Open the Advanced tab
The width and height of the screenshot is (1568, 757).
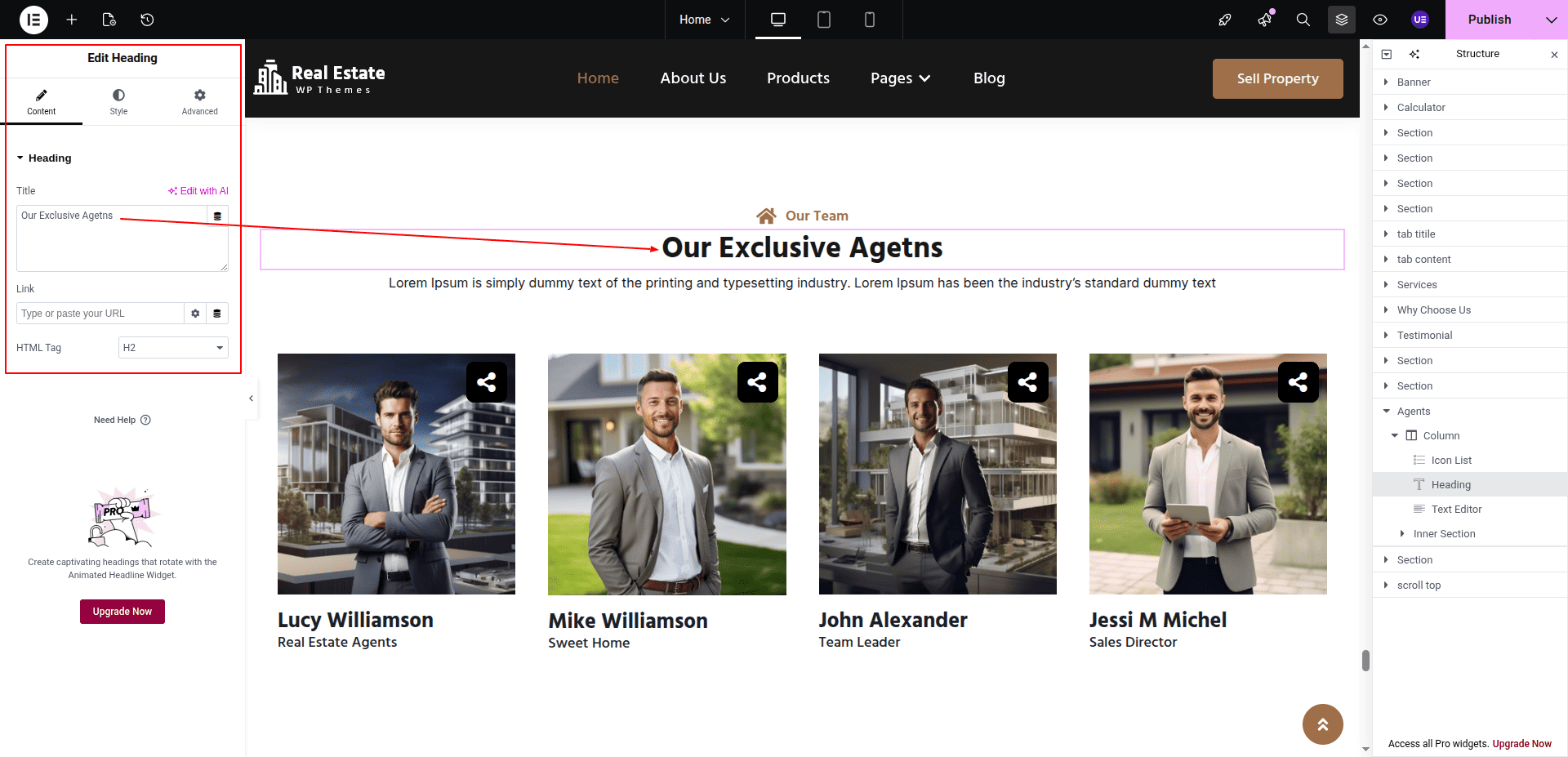pyautogui.click(x=199, y=101)
